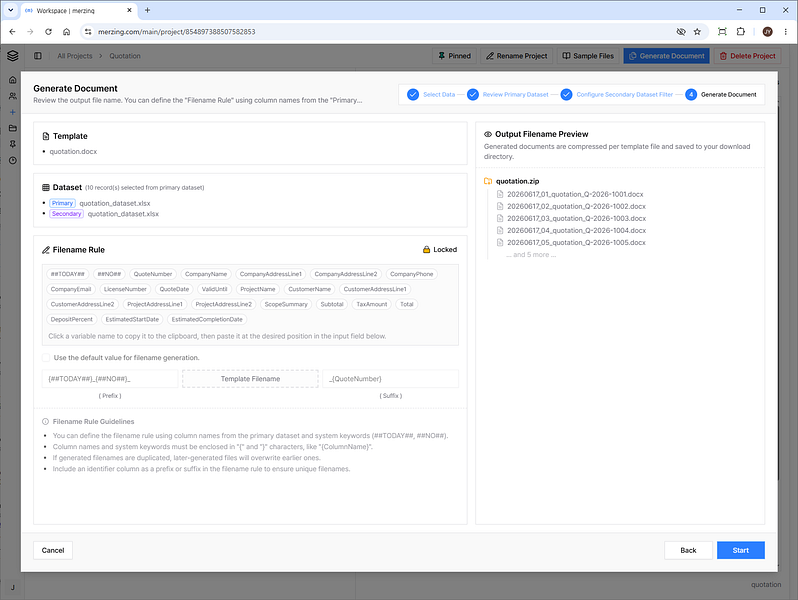This screenshot has height=600, width=798.
Task: Click the J avatar in sidebar bottom
Action: pos(13,587)
